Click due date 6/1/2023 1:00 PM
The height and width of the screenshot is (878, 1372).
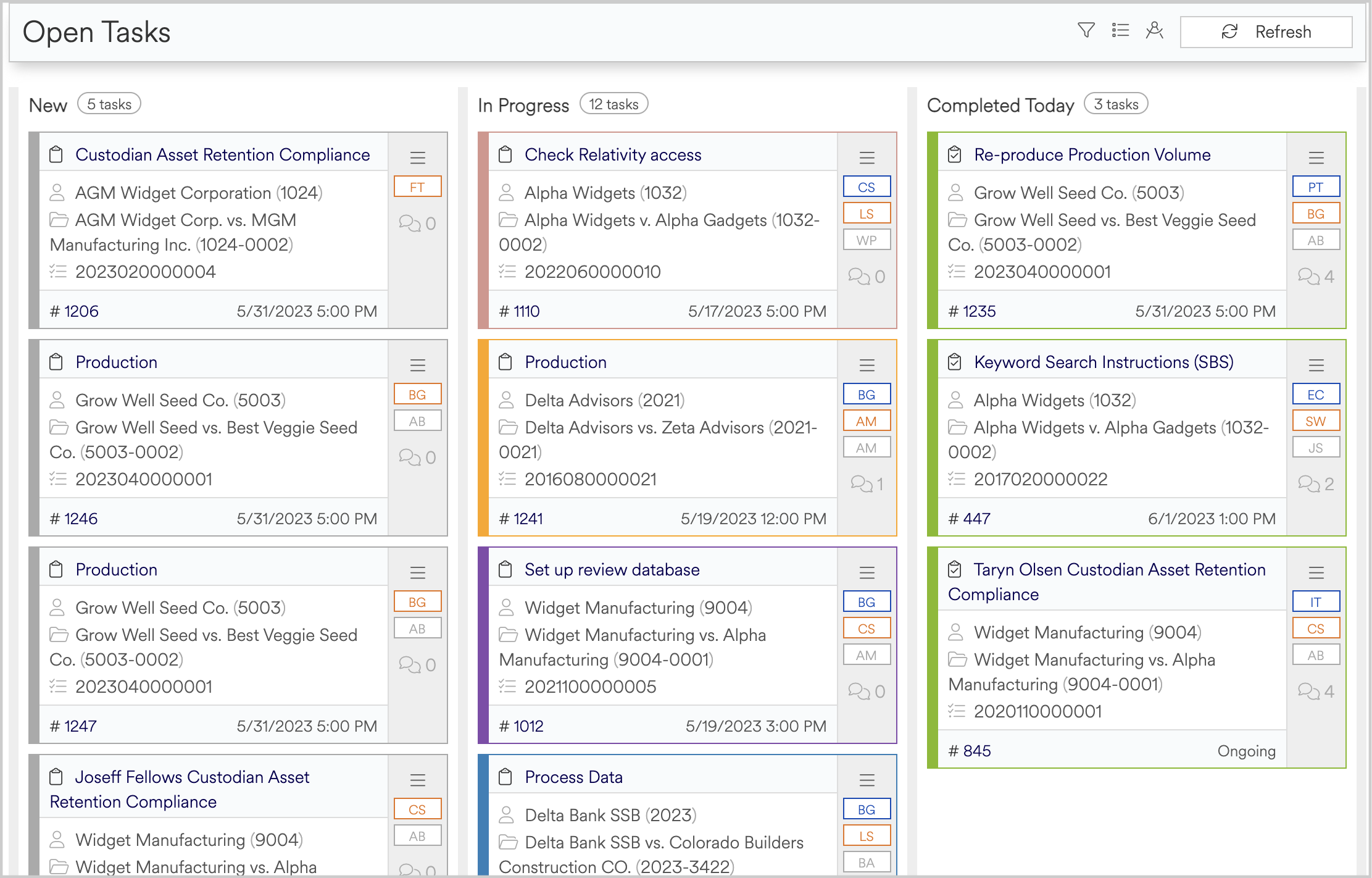pos(1212,519)
